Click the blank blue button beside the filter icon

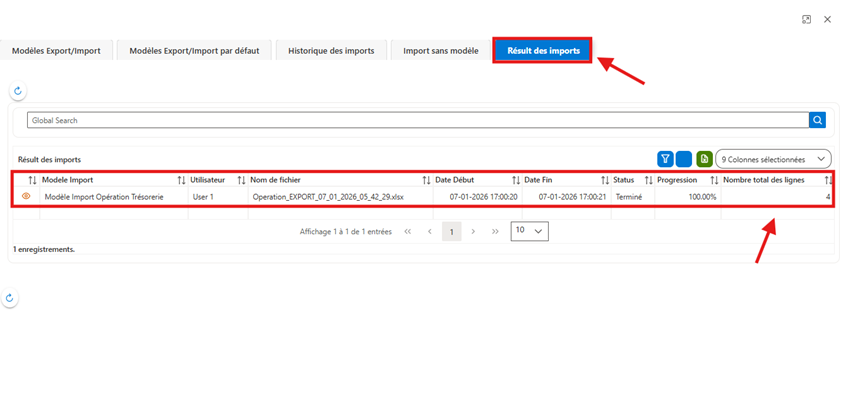tap(684, 159)
